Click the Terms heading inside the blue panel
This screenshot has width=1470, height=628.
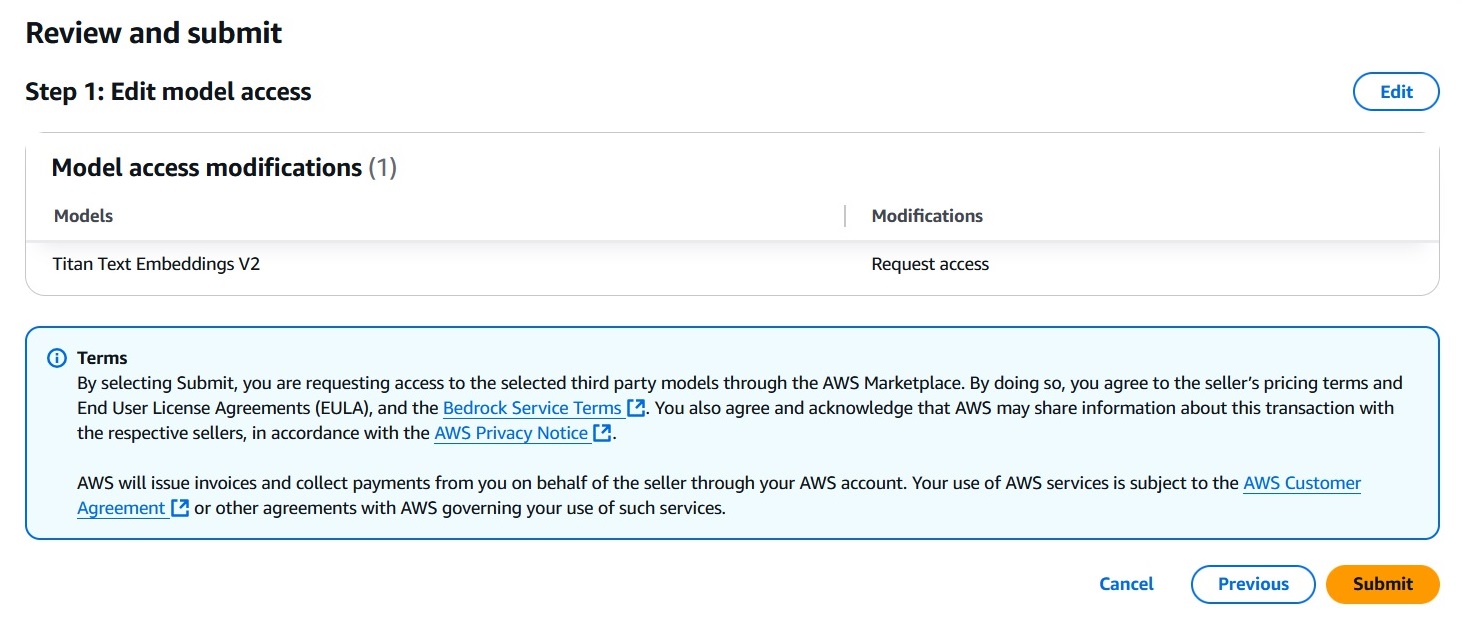pos(103,357)
